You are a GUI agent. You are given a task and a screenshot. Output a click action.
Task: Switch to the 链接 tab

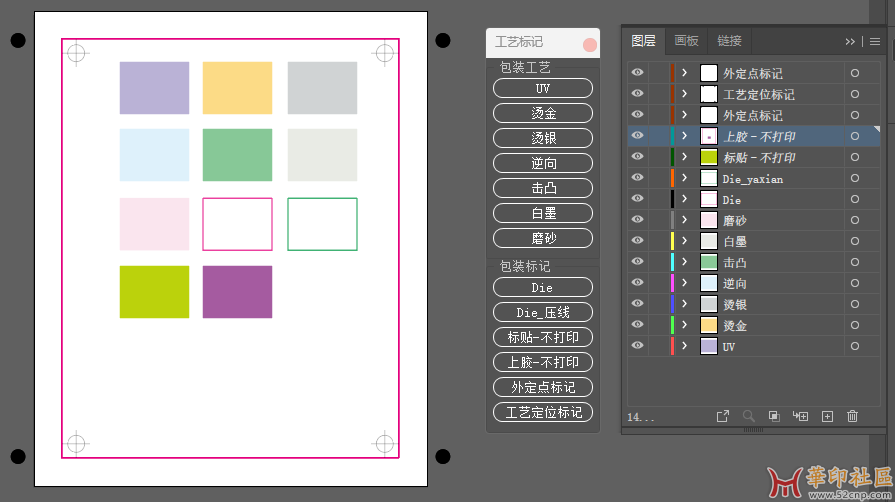[730, 41]
